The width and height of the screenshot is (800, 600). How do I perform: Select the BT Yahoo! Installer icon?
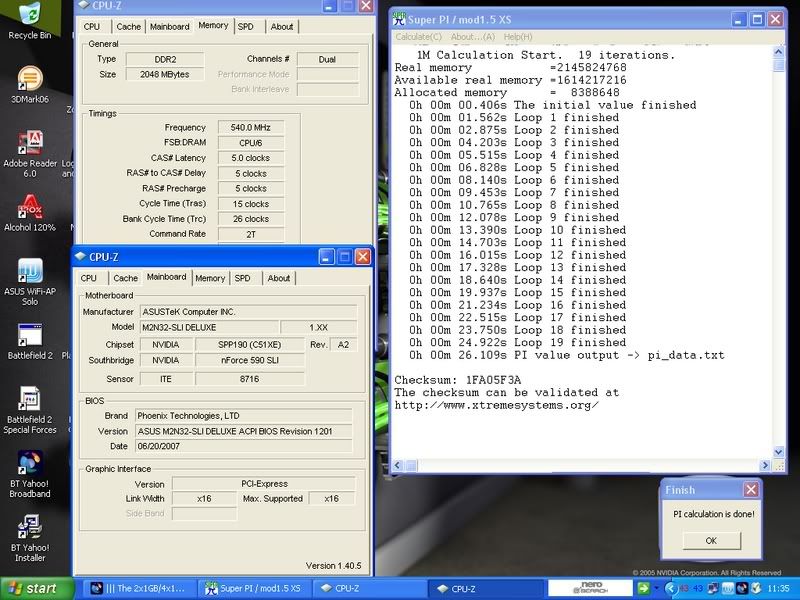[30, 538]
